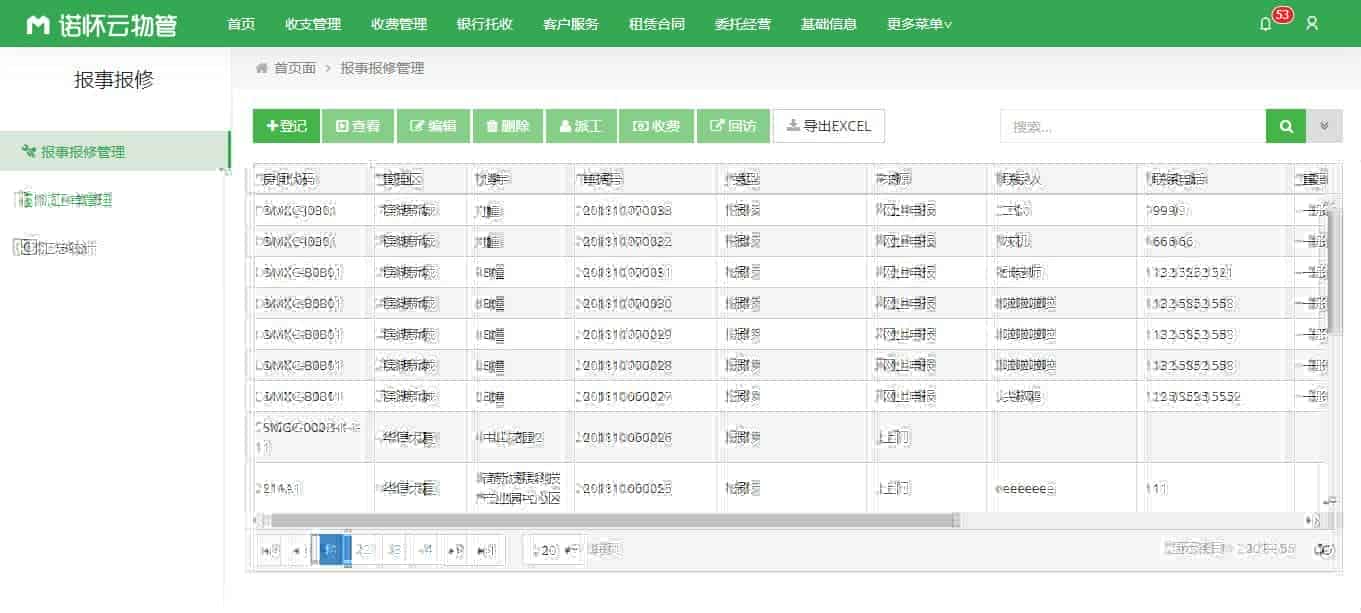Open the 收费管理 menu
This screenshot has height=613, width=1361.
pyautogui.click(x=399, y=24)
